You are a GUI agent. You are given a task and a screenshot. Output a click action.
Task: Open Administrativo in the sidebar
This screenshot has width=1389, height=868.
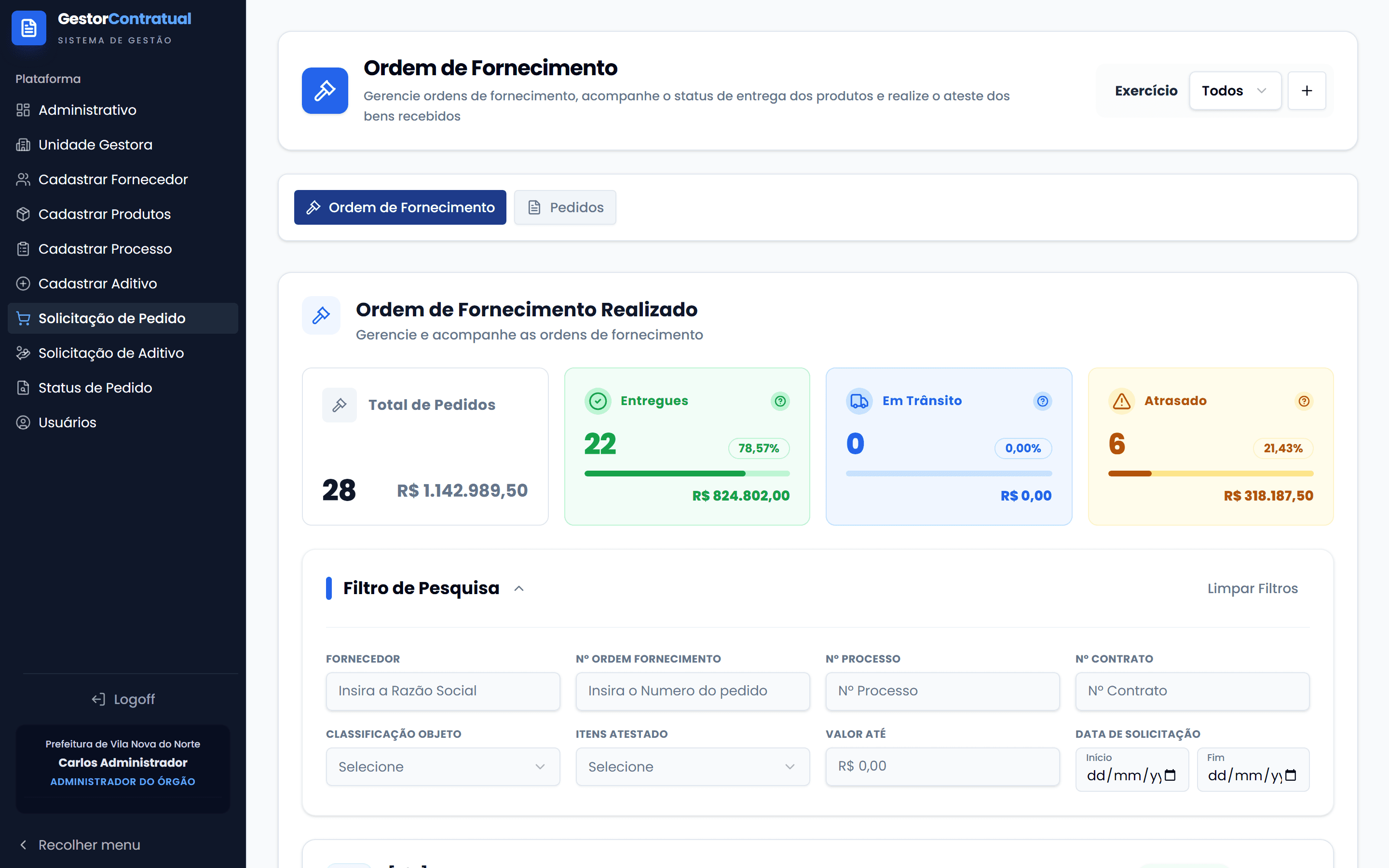tap(123, 109)
